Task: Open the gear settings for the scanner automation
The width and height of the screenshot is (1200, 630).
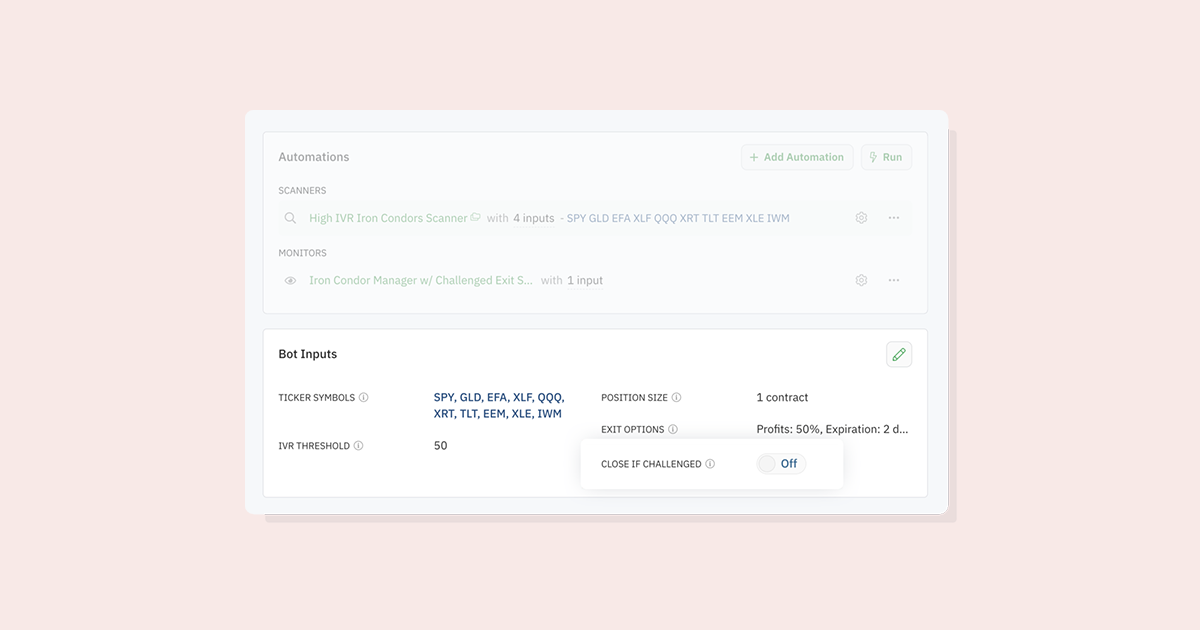Action: coord(861,217)
